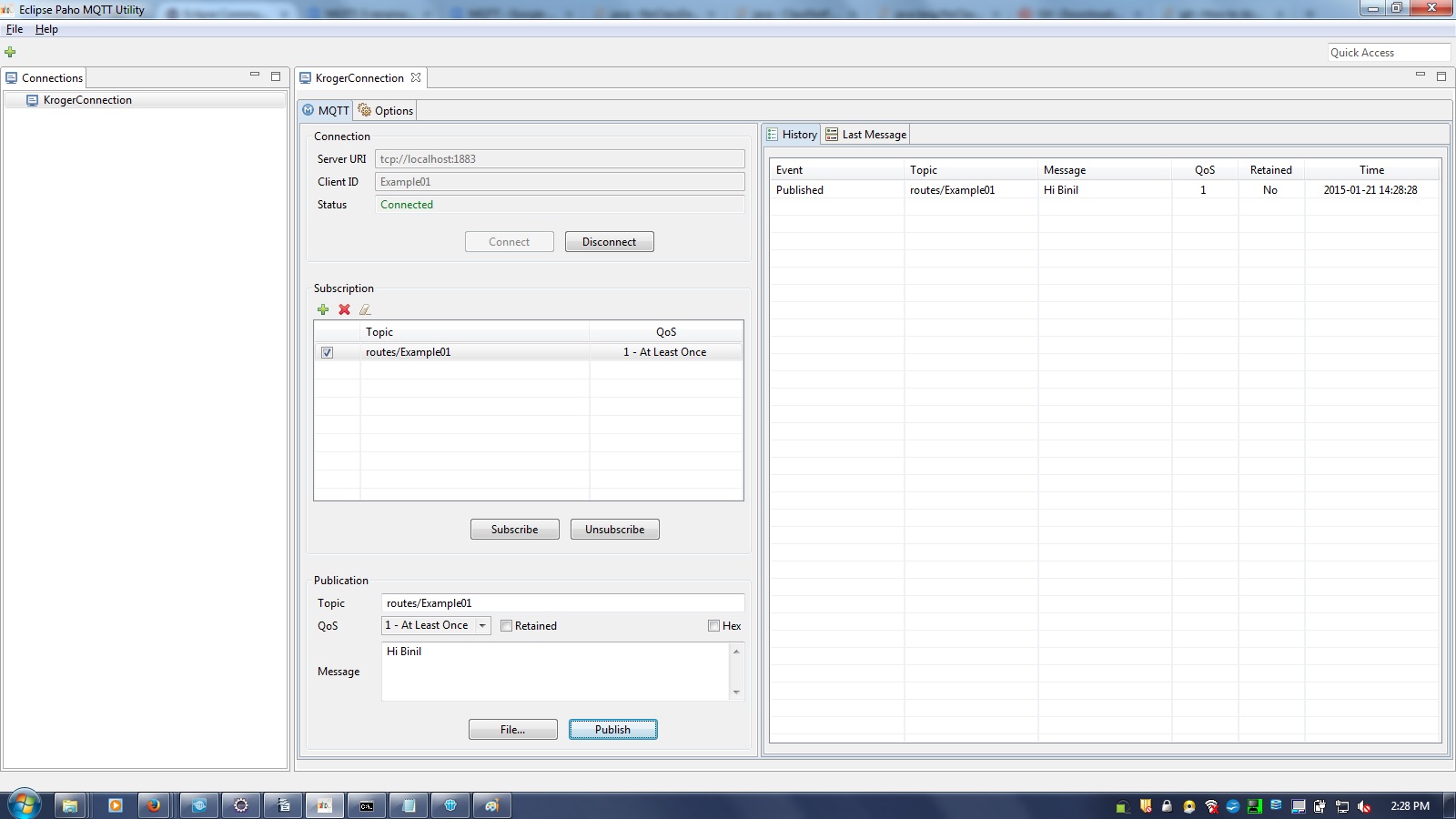1456x819 pixels.
Task: Open the notepad taskbar icon
Action: pyautogui.click(x=409, y=805)
